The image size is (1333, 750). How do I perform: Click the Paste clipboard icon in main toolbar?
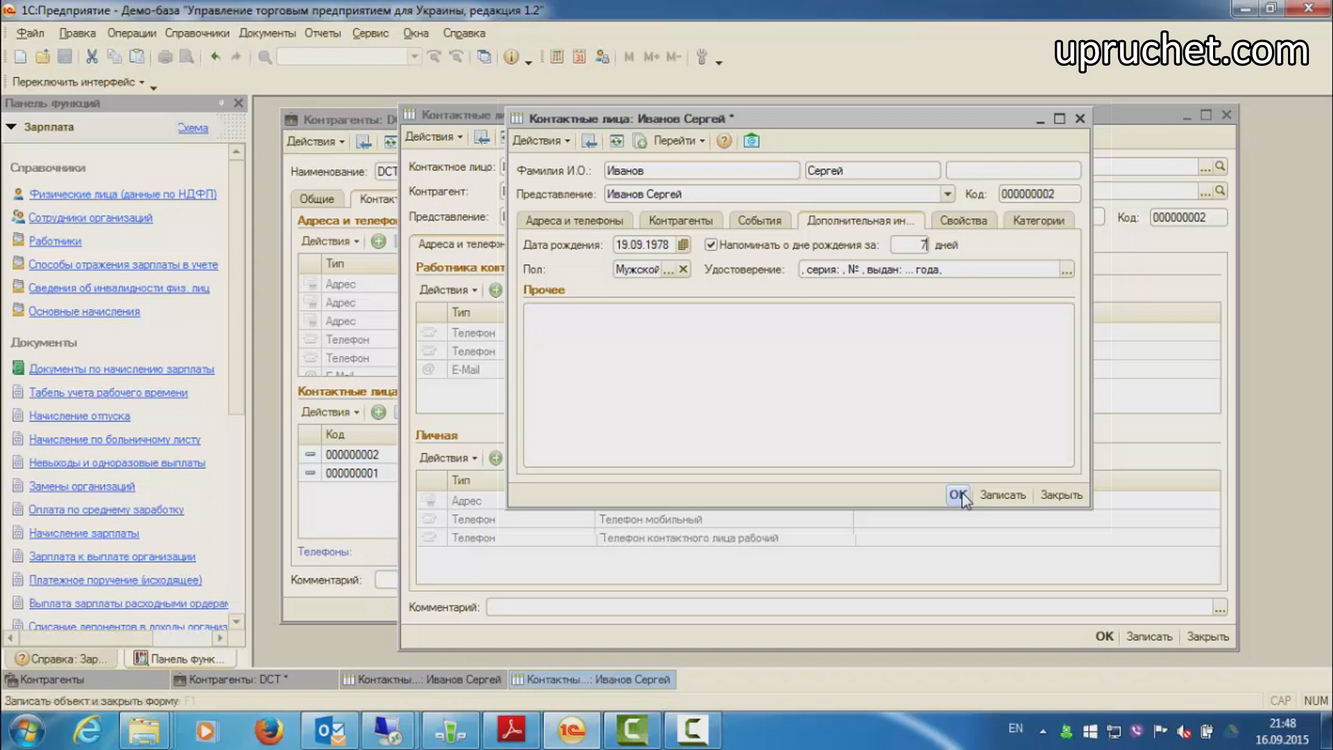coord(137,57)
